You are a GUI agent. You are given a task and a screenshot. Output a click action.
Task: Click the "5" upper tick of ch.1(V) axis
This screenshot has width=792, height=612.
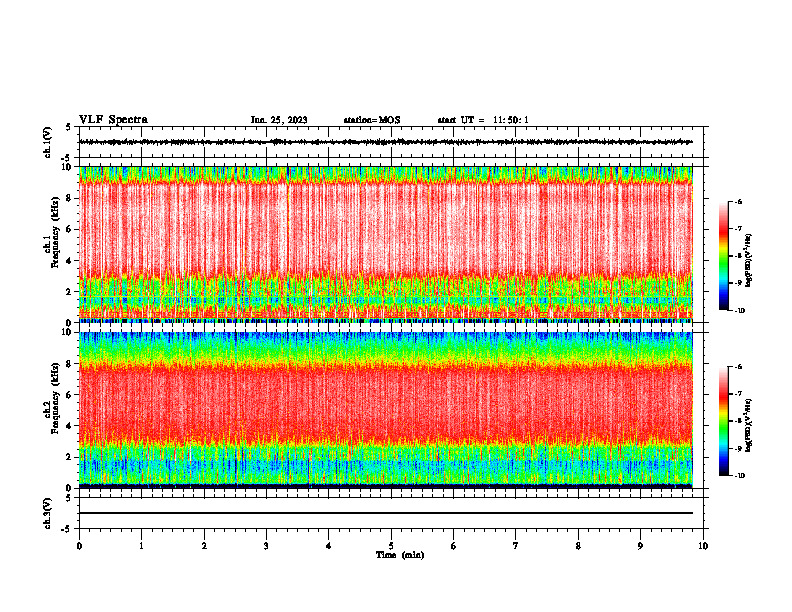[69, 128]
